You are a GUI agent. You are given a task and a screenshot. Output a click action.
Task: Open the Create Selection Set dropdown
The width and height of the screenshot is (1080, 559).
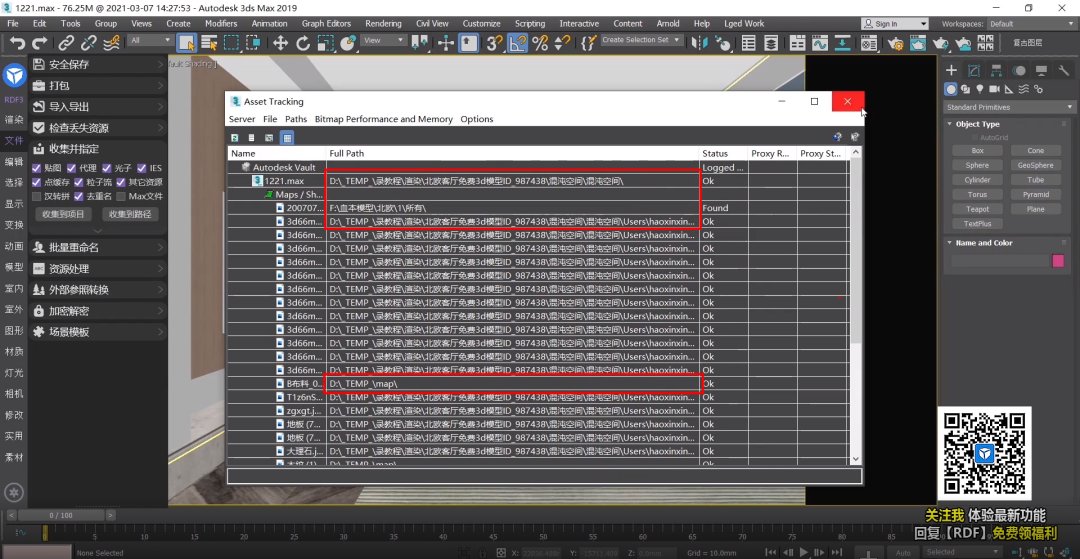[x=641, y=40]
